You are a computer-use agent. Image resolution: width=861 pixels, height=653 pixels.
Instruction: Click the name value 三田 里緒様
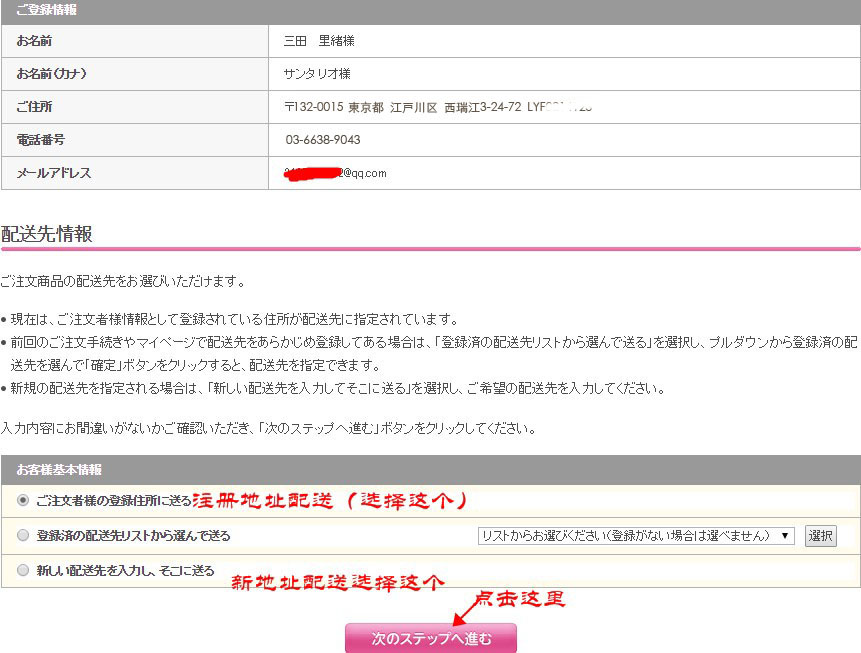(x=319, y=41)
